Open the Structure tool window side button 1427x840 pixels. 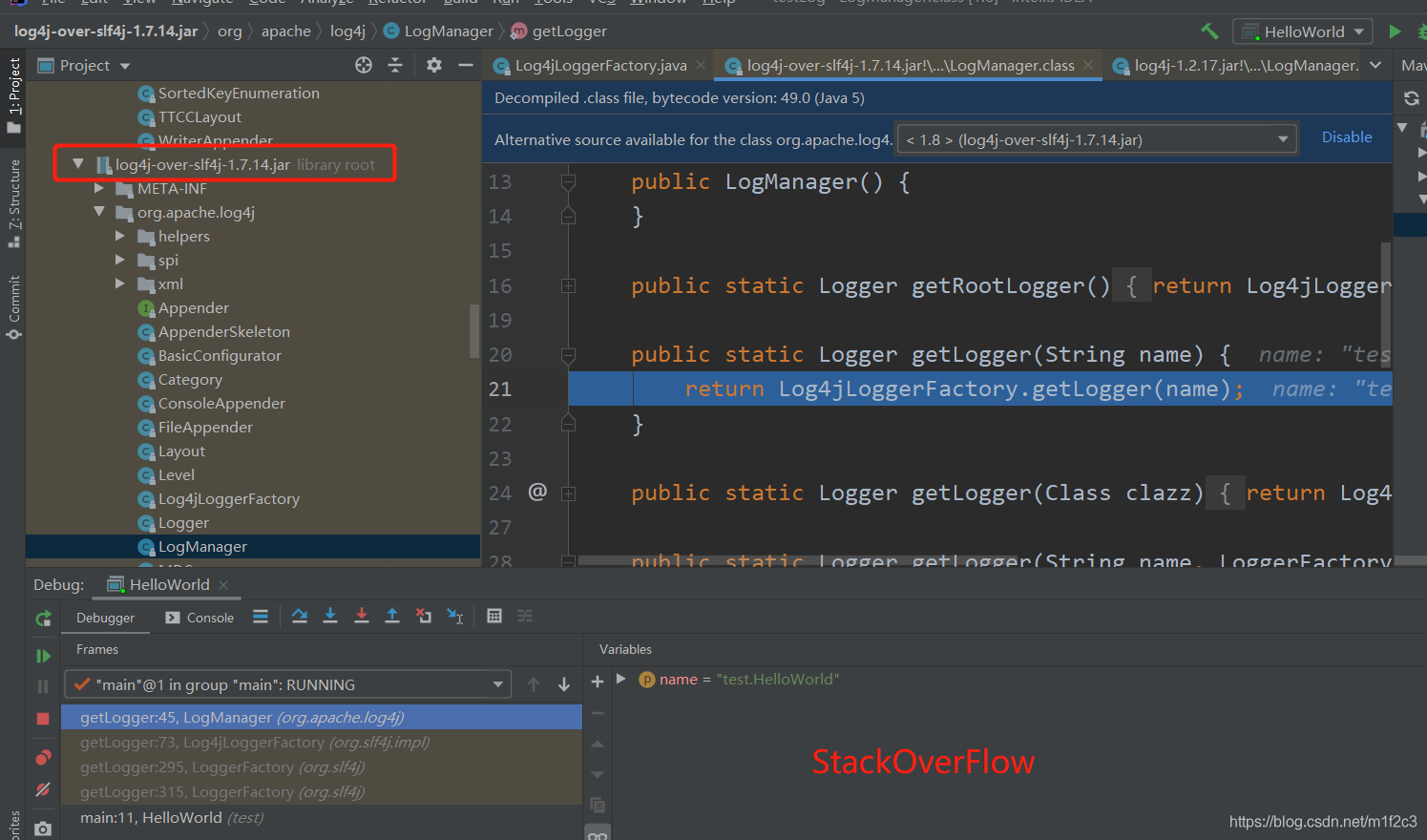point(13,202)
